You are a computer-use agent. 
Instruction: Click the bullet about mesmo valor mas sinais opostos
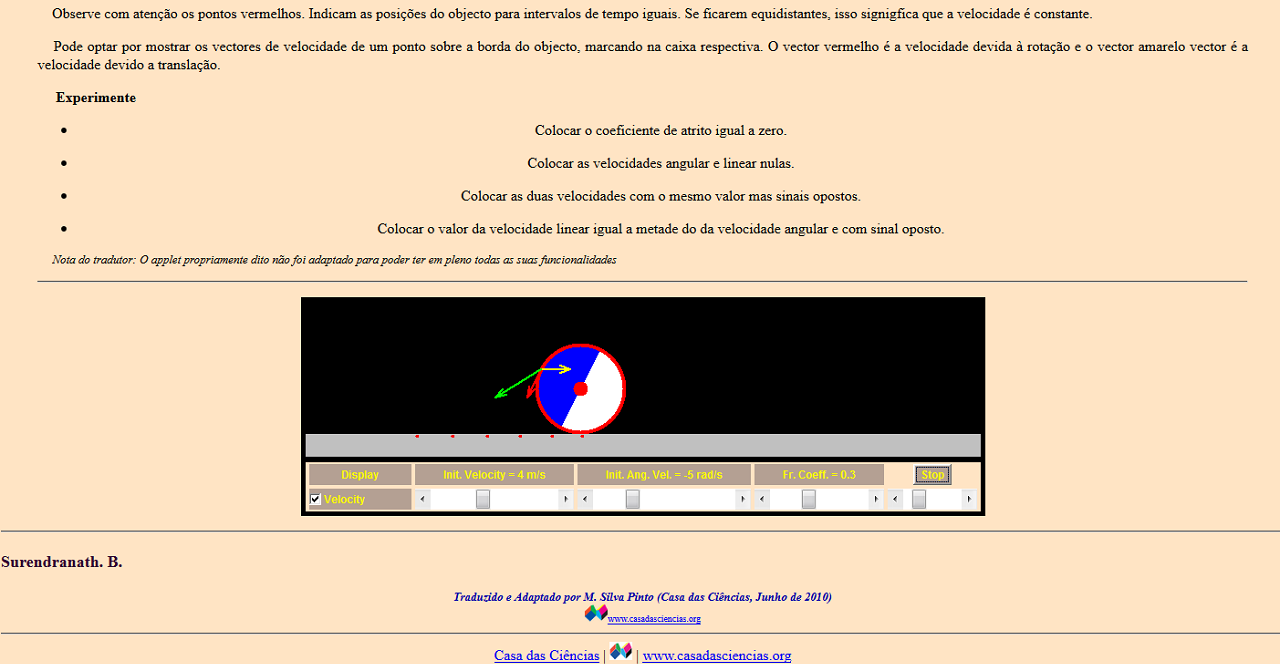(661, 196)
